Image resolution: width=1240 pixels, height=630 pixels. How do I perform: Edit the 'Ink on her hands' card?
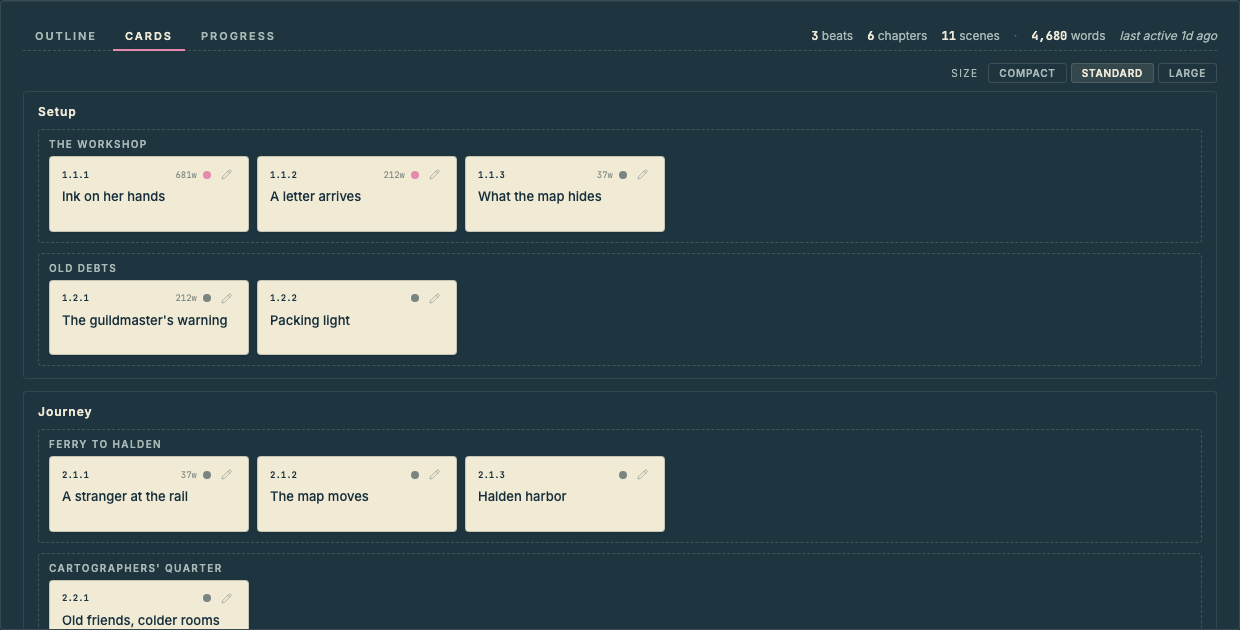click(x=227, y=174)
